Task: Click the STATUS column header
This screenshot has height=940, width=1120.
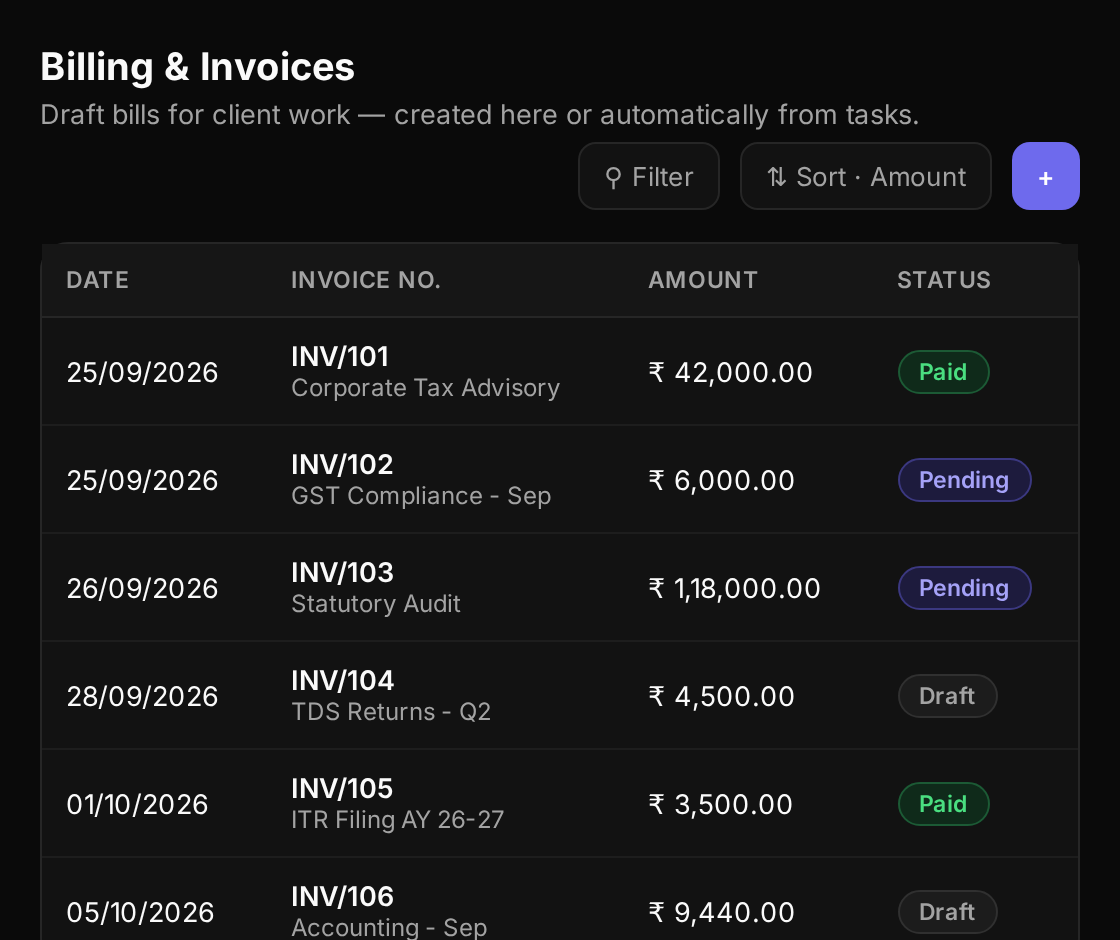Action: click(x=944, y=280)
